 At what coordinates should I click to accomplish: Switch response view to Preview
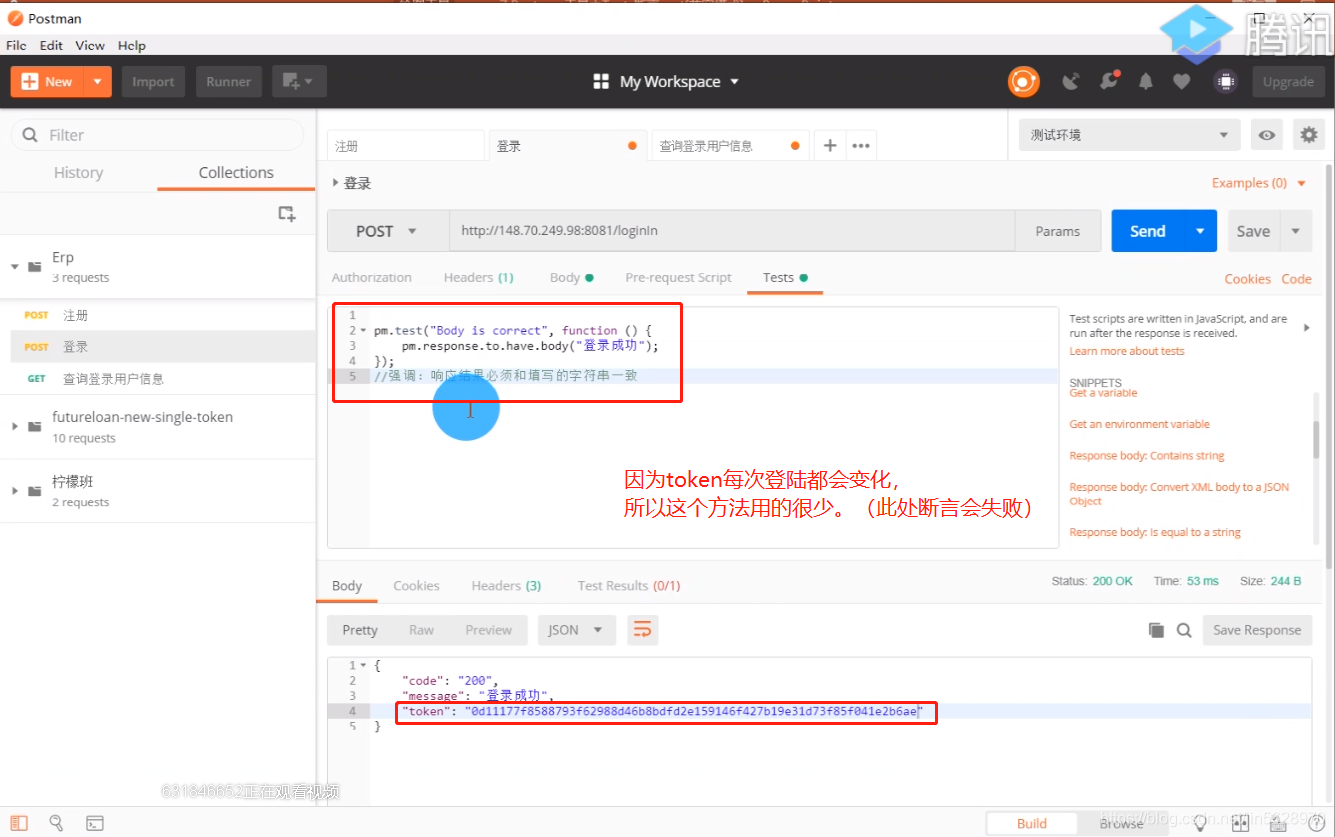point(489,630)
